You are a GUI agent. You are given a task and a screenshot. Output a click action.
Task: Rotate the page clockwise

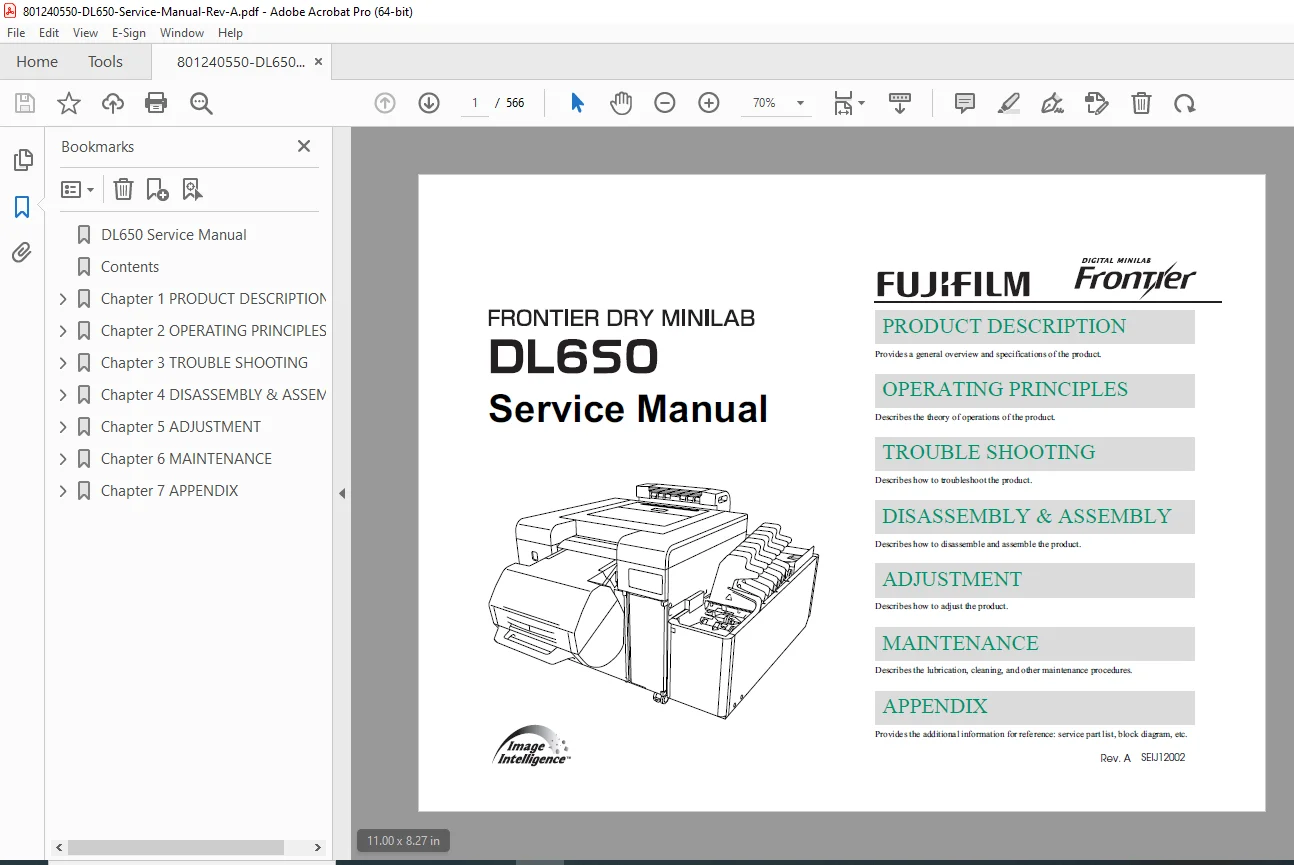pos(1185,103)
